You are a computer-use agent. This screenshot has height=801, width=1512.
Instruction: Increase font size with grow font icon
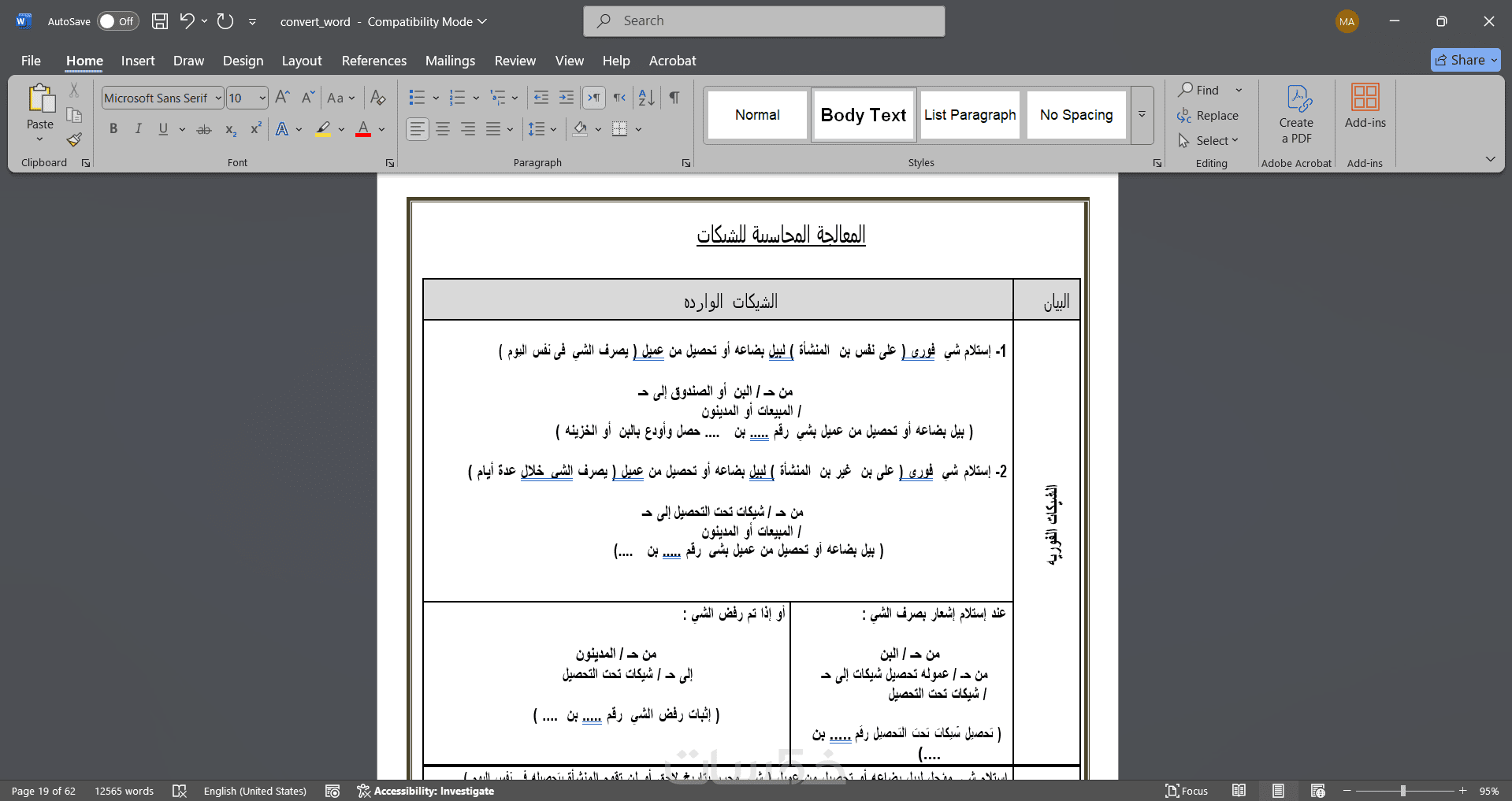coord(283,98)
